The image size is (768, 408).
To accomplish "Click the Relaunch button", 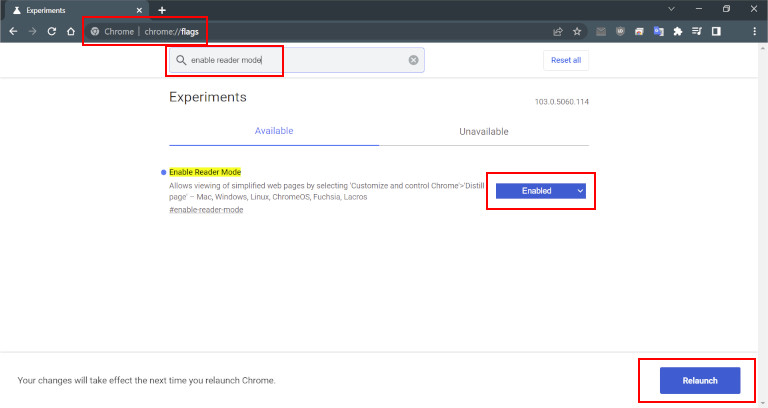I will [x=700, y=381].
